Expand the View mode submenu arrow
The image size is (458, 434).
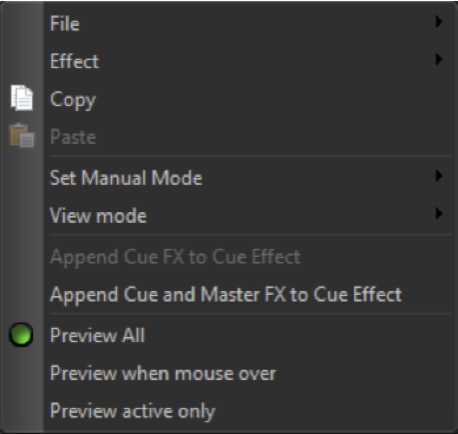point(439,214)
